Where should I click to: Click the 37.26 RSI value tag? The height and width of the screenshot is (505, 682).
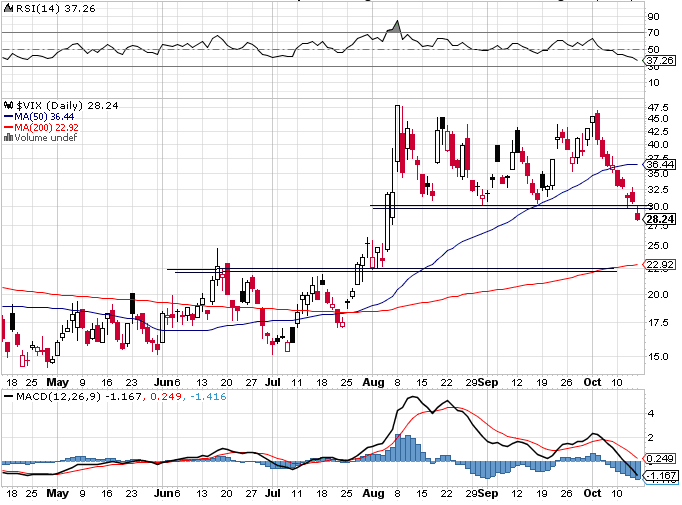pos(660,60)
